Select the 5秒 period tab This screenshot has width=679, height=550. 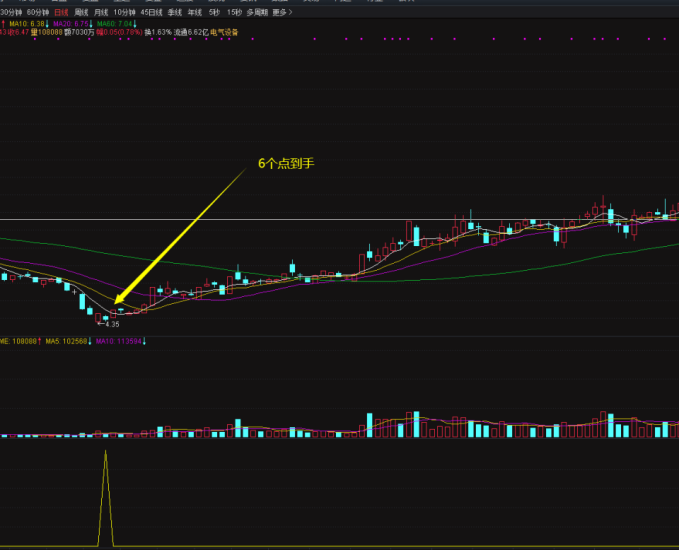point(213,12)
